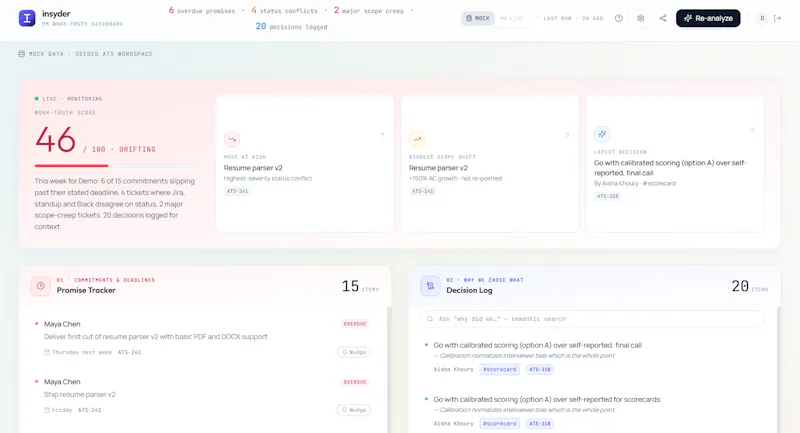Click the 20 decisions logged stat
Viewport: 800px width, 433px height.
click(291, 26)
